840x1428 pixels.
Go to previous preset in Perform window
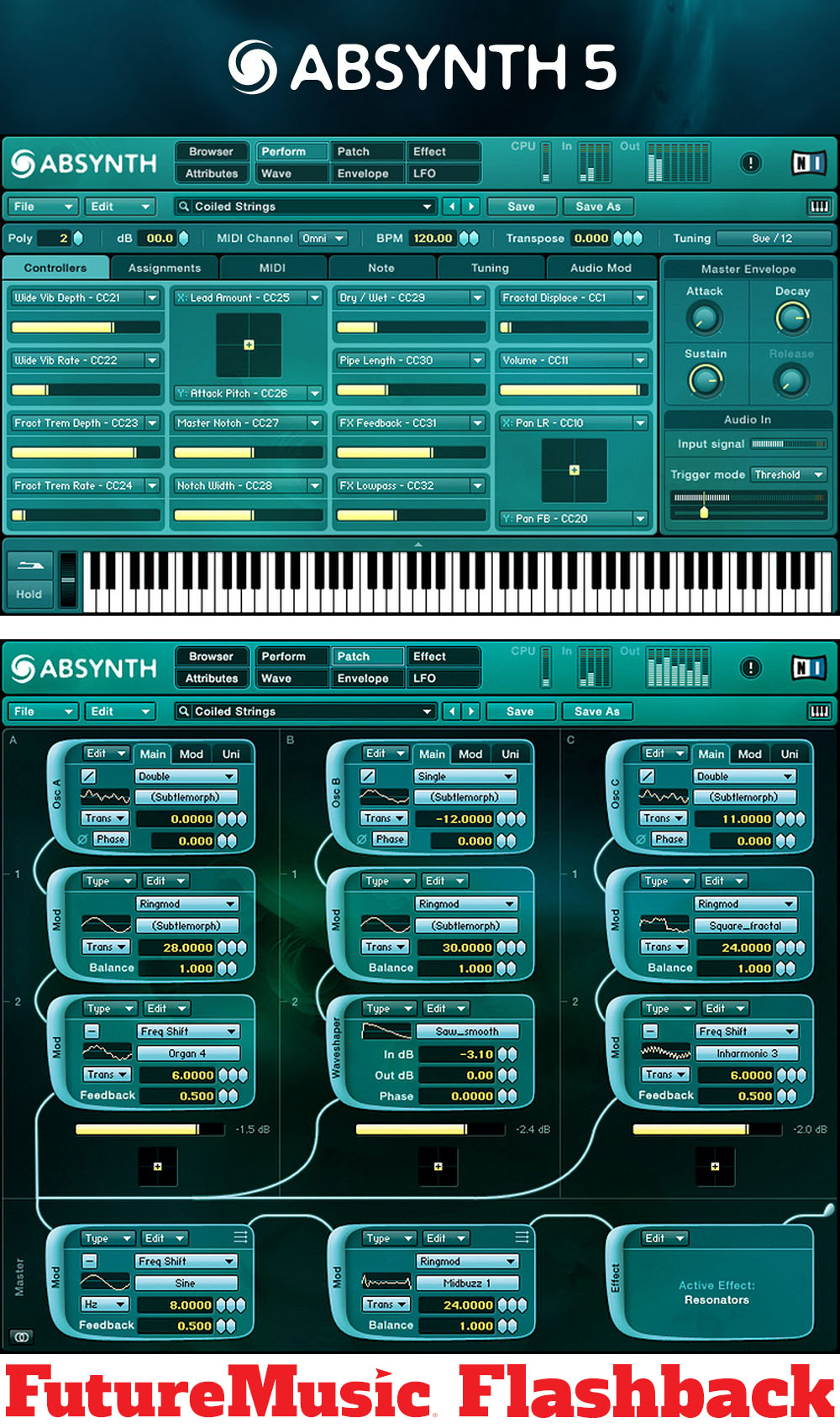452,207
